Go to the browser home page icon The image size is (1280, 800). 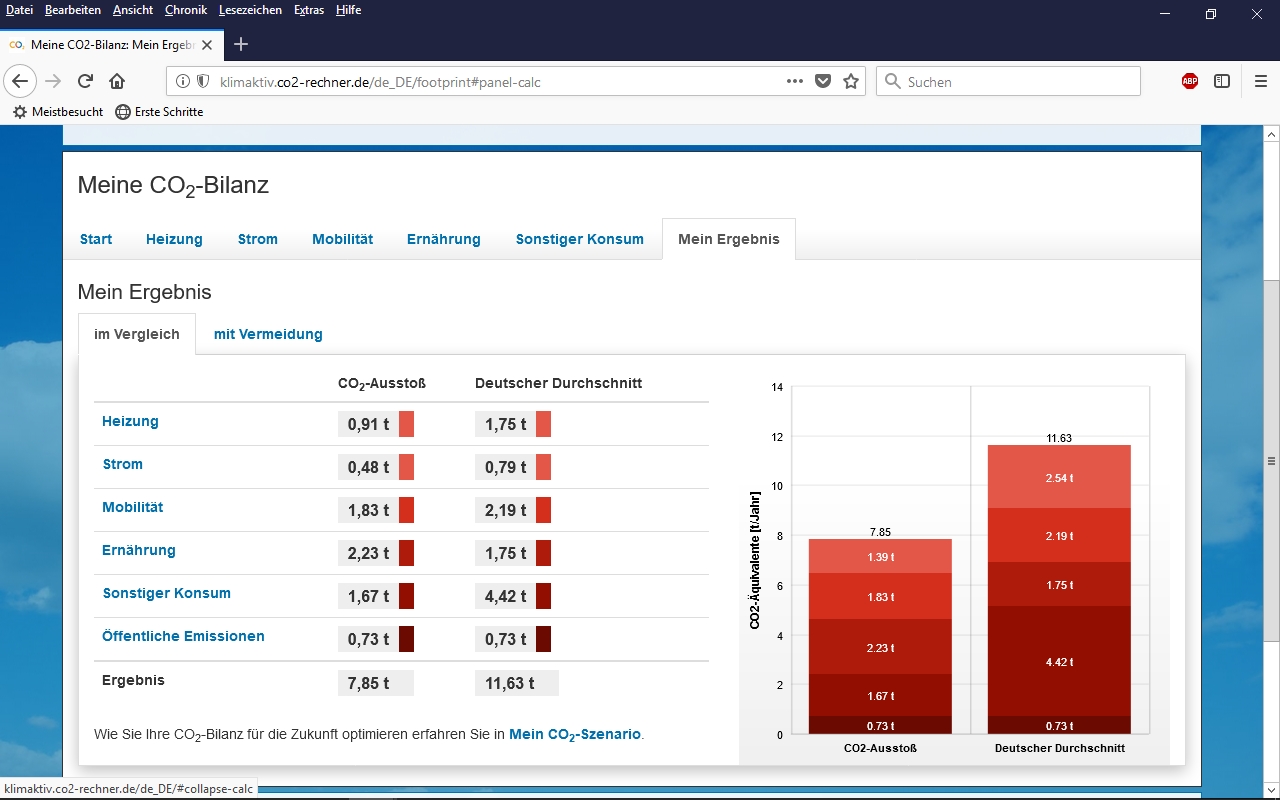(117, 82)
